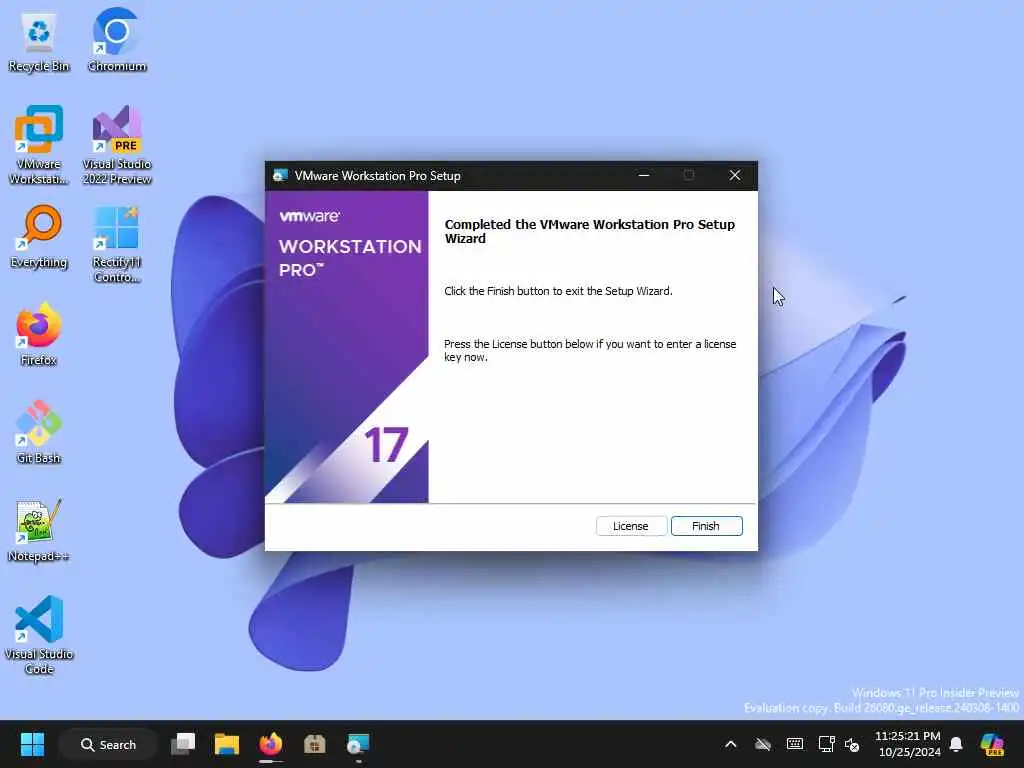Click the License button

[631, 526]
